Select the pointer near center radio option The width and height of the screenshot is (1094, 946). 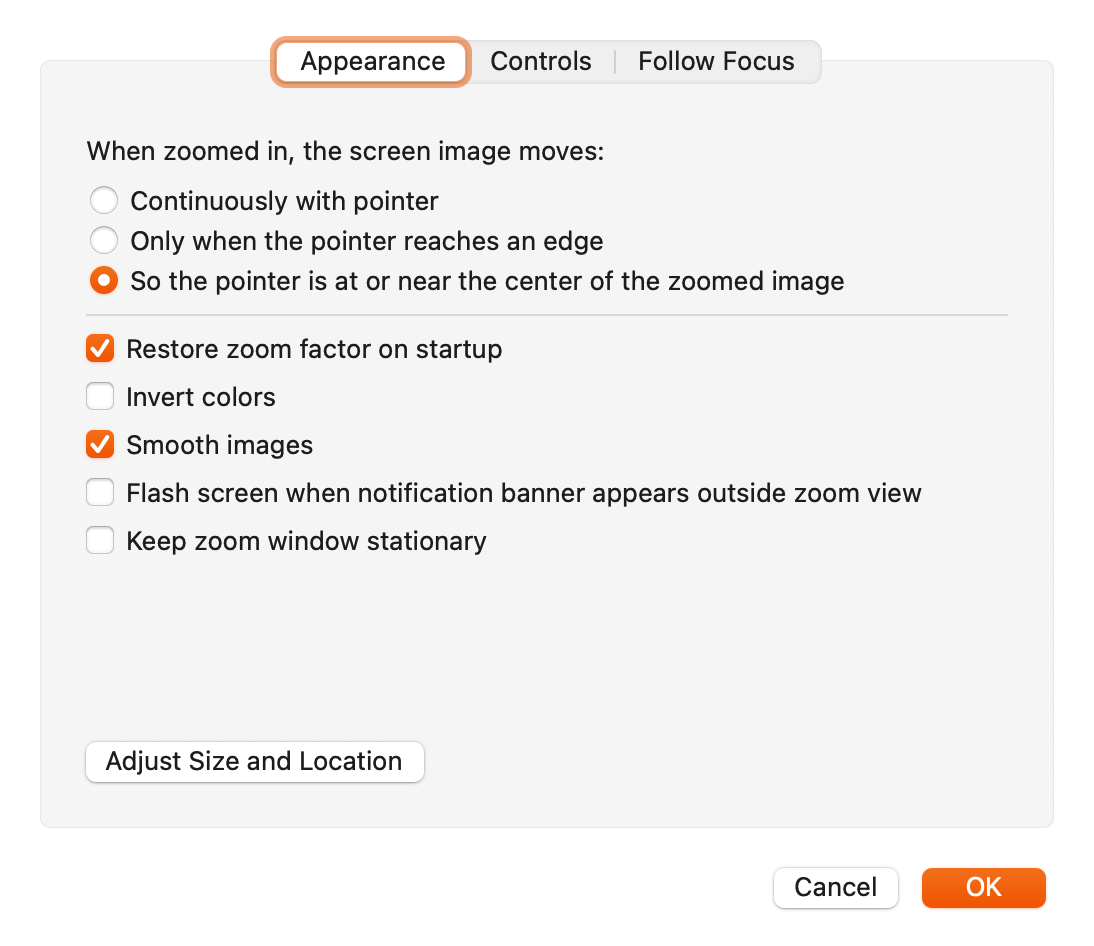(x=104, y=280)
